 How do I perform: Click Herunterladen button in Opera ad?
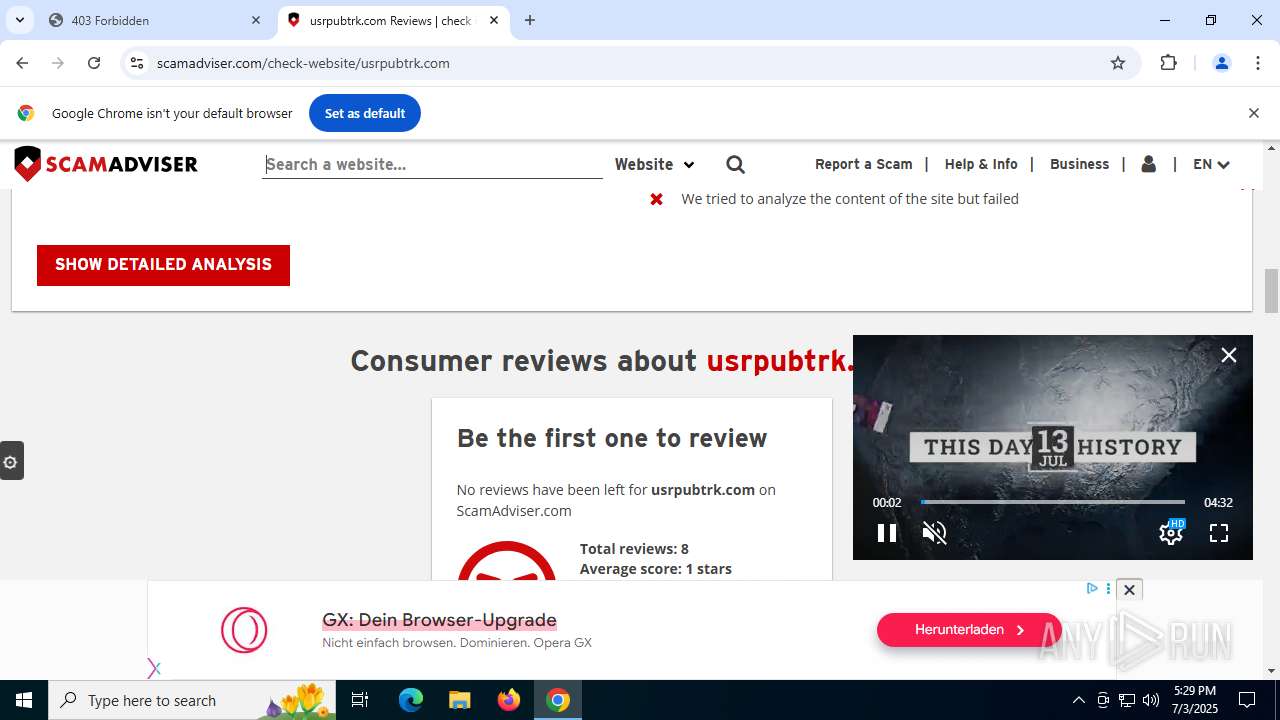pos(969,630)
